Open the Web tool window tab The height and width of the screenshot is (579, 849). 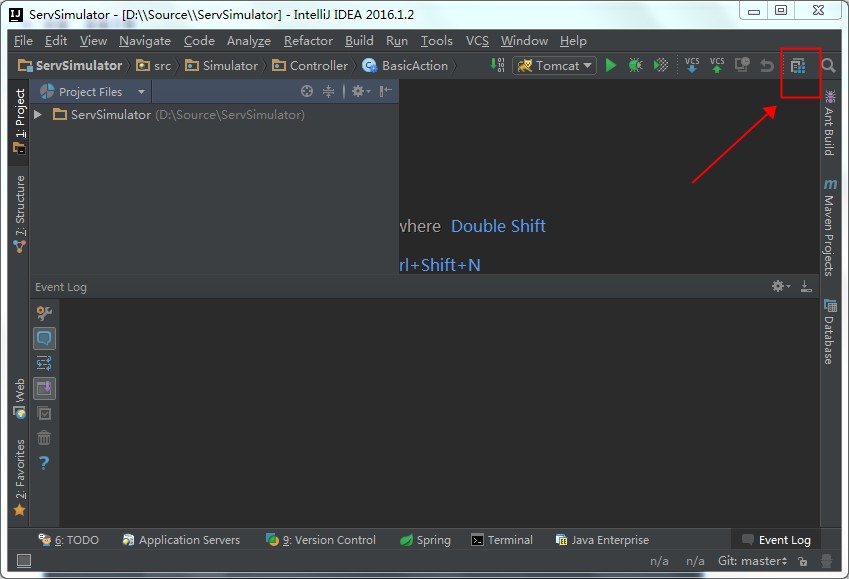click(x=19, y=399)
